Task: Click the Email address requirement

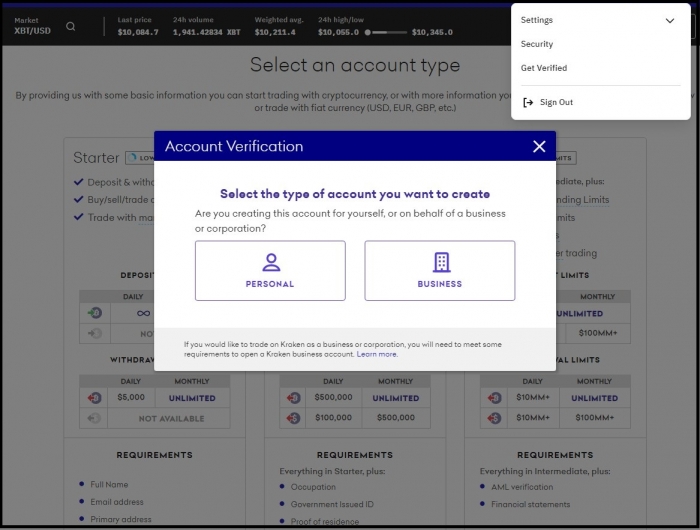Action: 117,502
